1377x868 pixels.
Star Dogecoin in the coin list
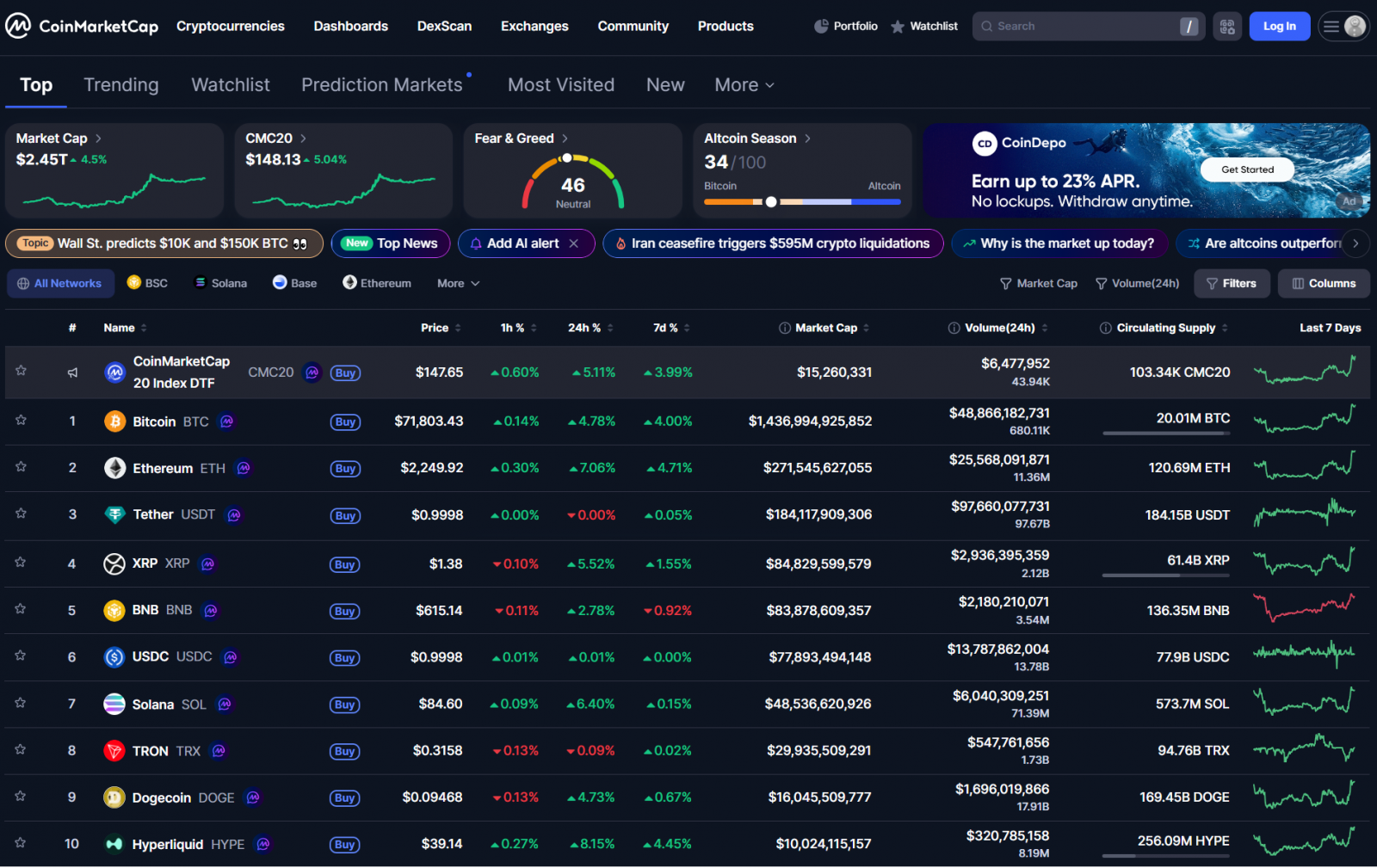[x=21, y=797]
